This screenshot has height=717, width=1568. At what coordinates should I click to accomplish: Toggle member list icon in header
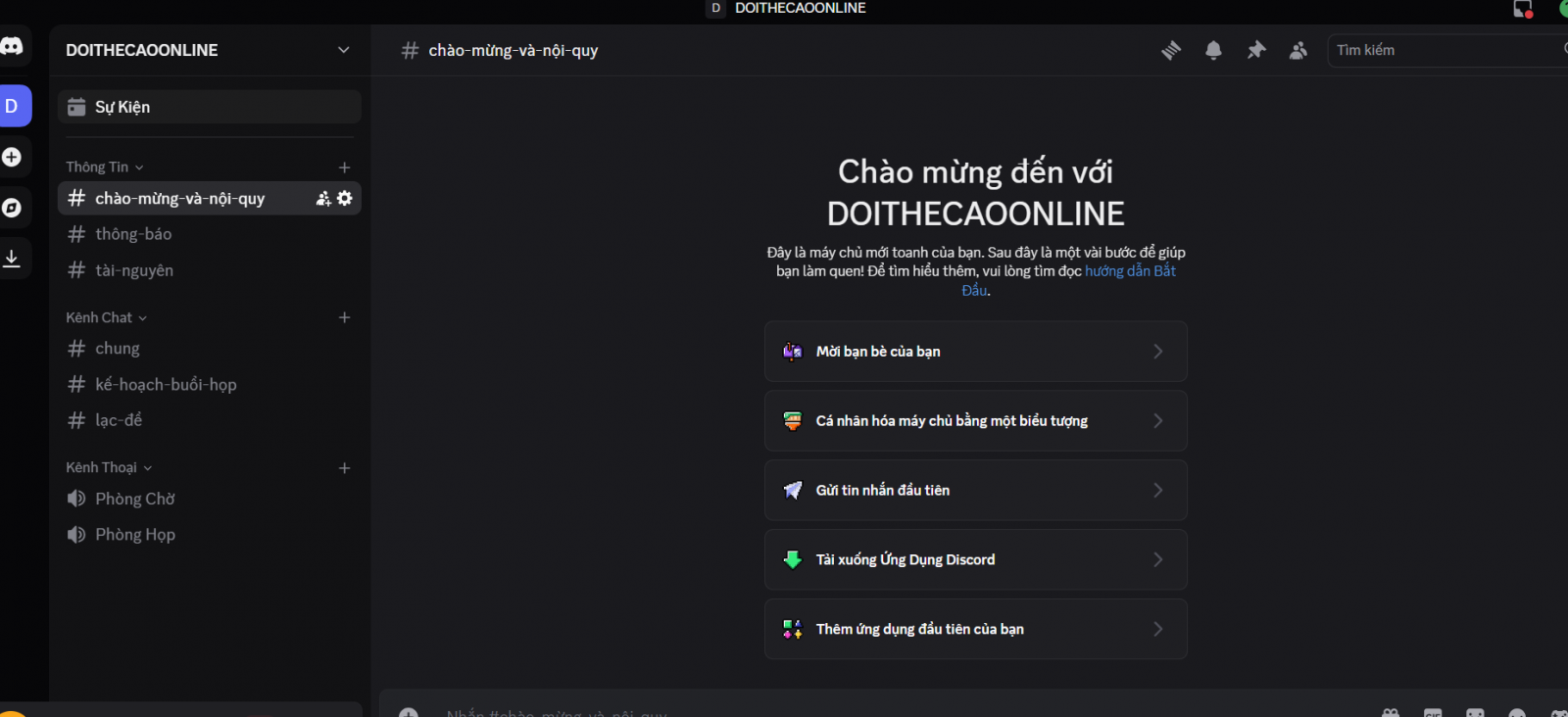pos(1298,50)
